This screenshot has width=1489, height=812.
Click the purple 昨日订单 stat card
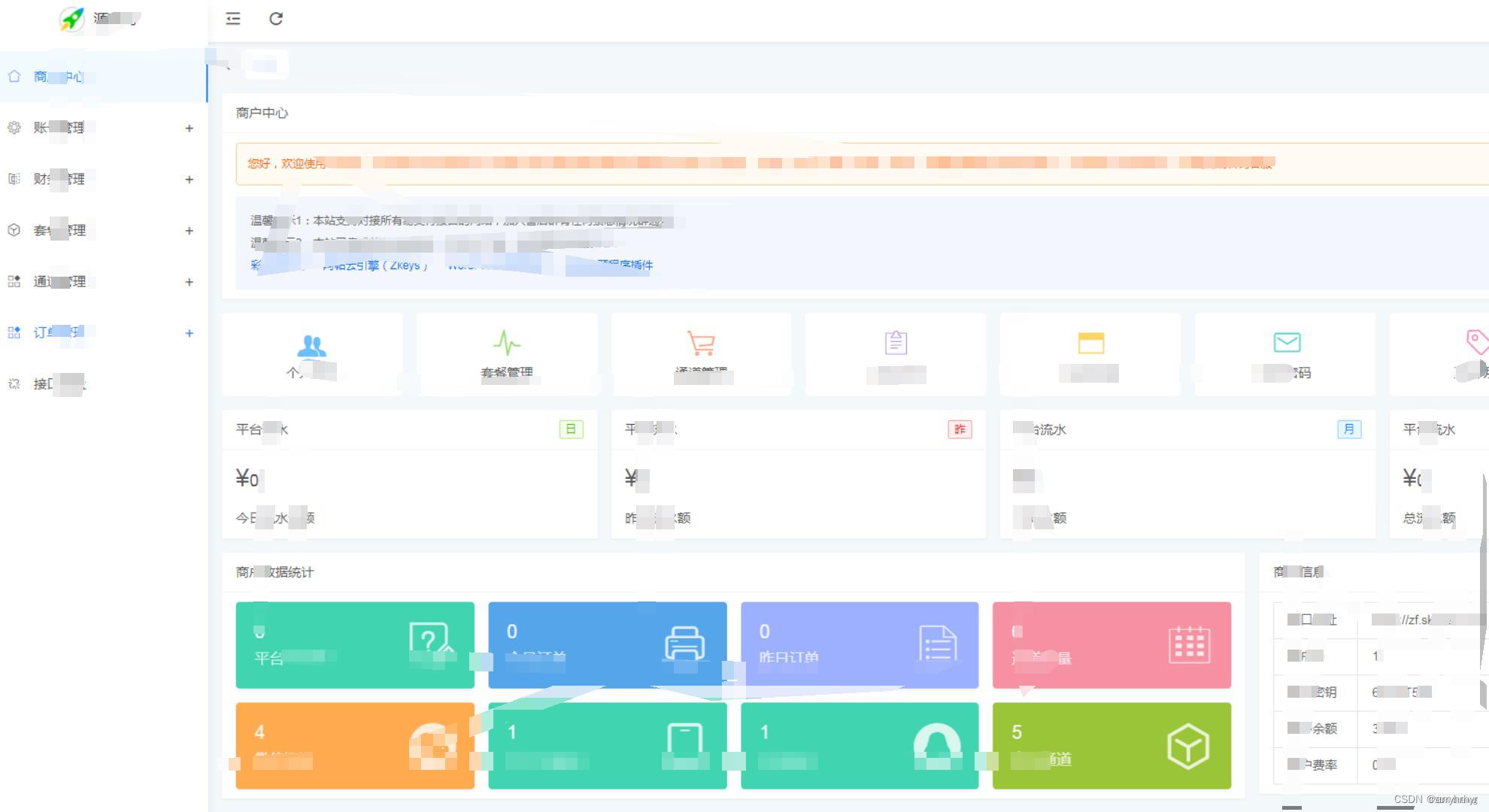pos(859,645)
